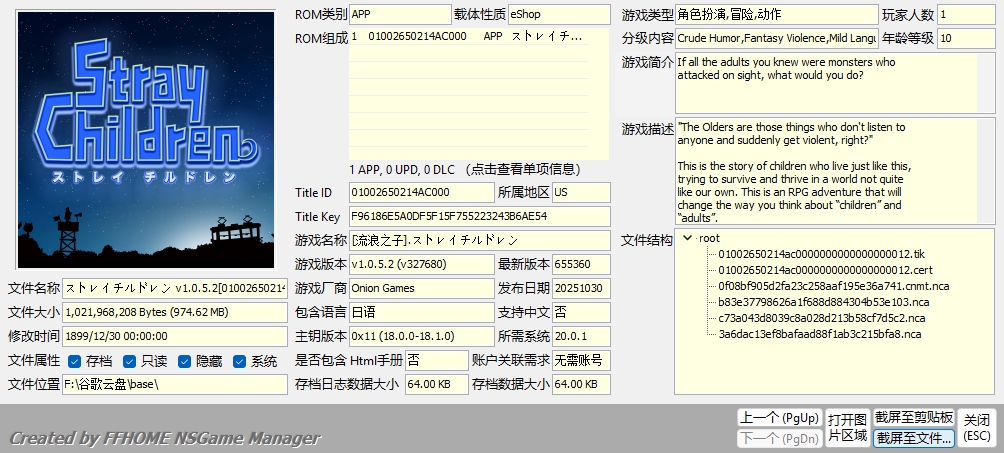Image resolution: width=1004 pixels, height=453 pixels.
Task: Select the .tik file in tree
Action: pos(822,254)
